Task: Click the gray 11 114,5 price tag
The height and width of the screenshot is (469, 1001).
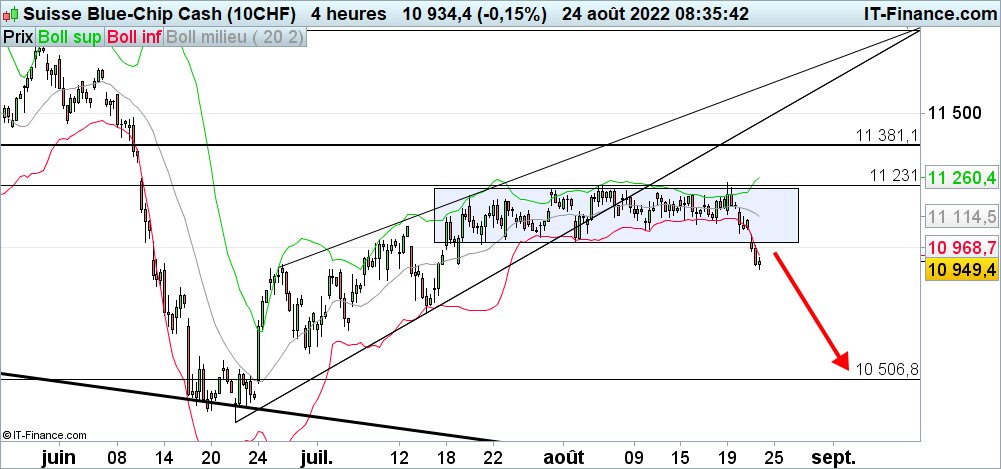Action: tap(962, 217)
